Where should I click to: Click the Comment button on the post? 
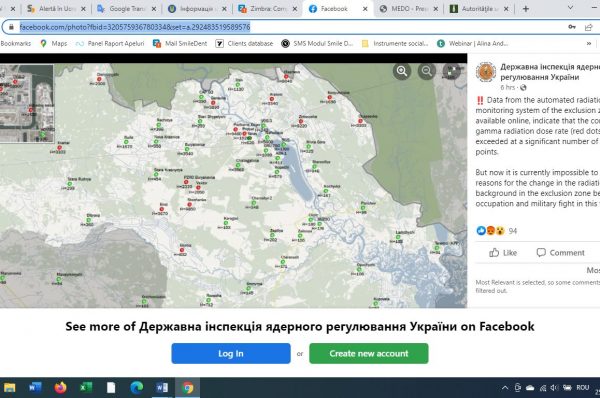tap(561, 253)
